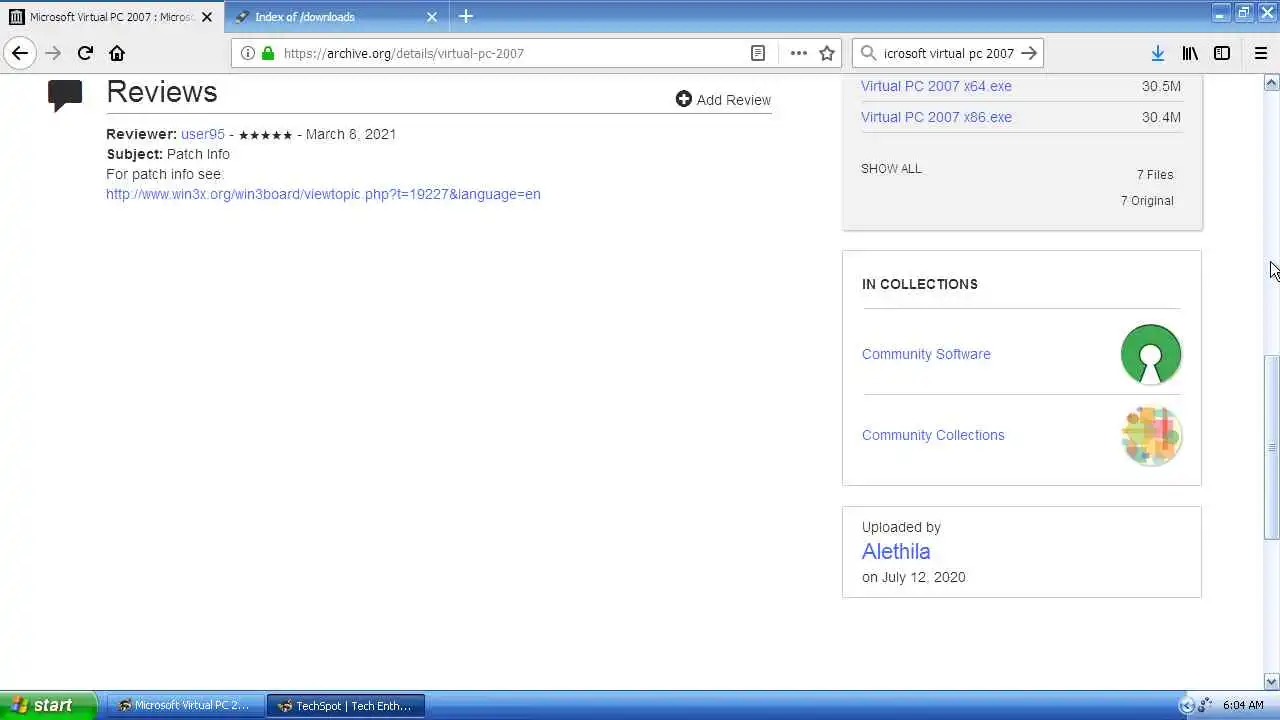
Task: Click the search magnifier icon
Action: pos(868,53)
